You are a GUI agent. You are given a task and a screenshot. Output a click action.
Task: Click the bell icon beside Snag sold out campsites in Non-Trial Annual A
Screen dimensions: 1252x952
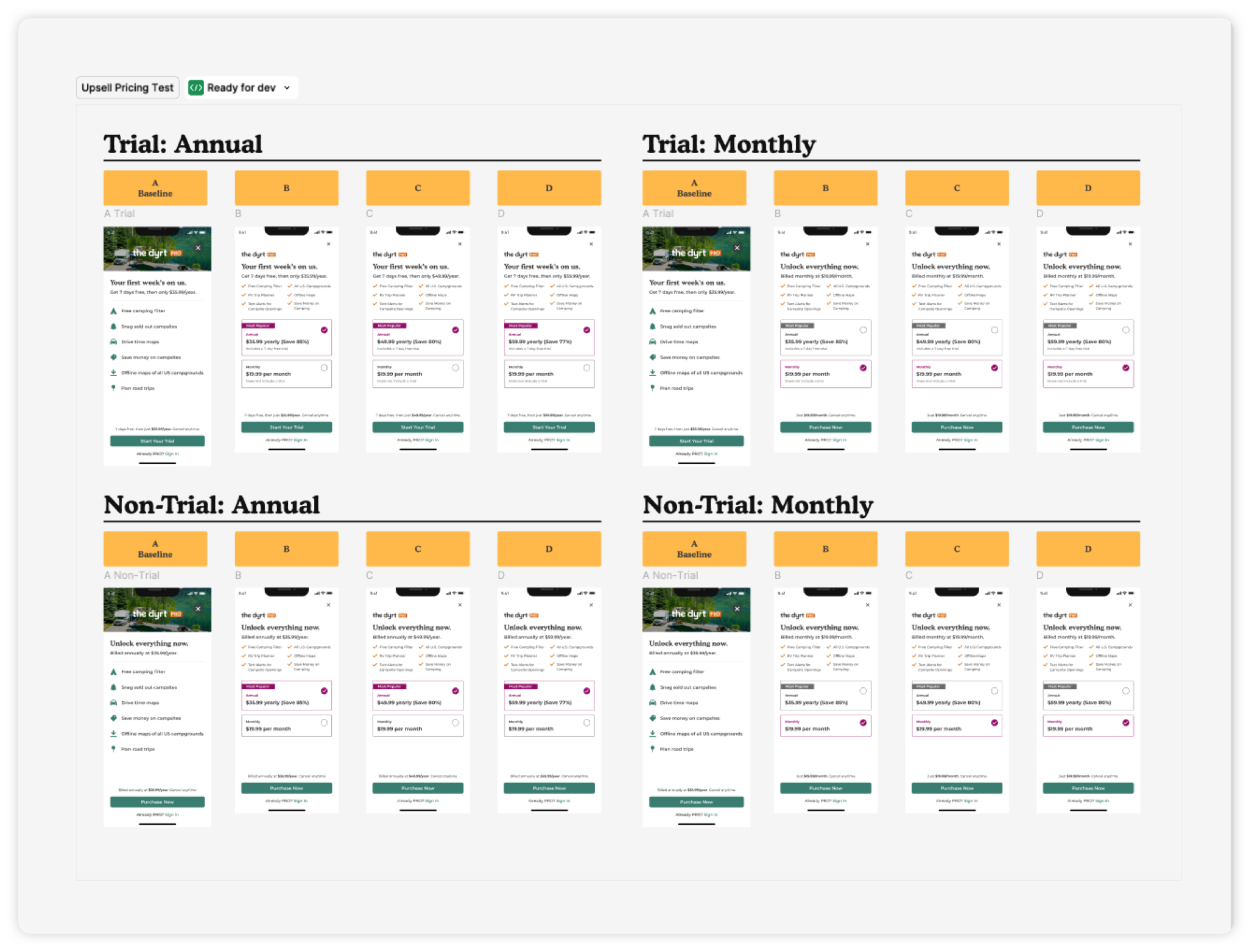[113, 687]
